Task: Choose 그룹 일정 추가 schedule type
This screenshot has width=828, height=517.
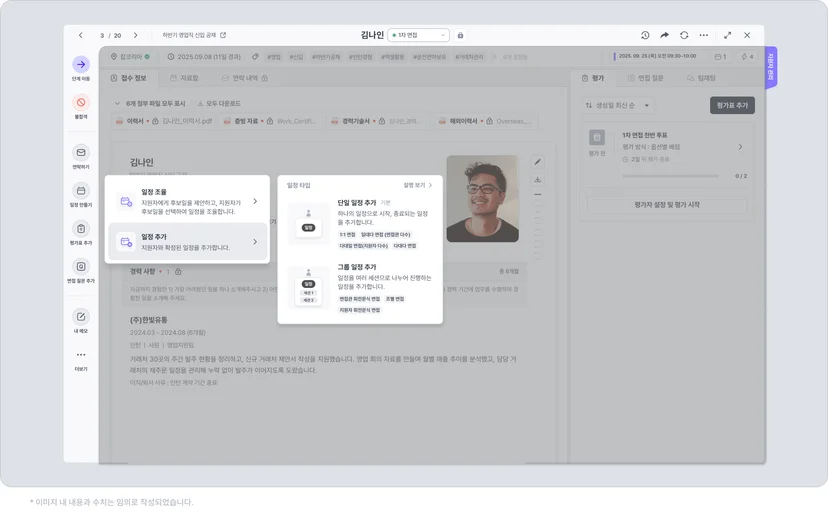Action: coord(360,288)
